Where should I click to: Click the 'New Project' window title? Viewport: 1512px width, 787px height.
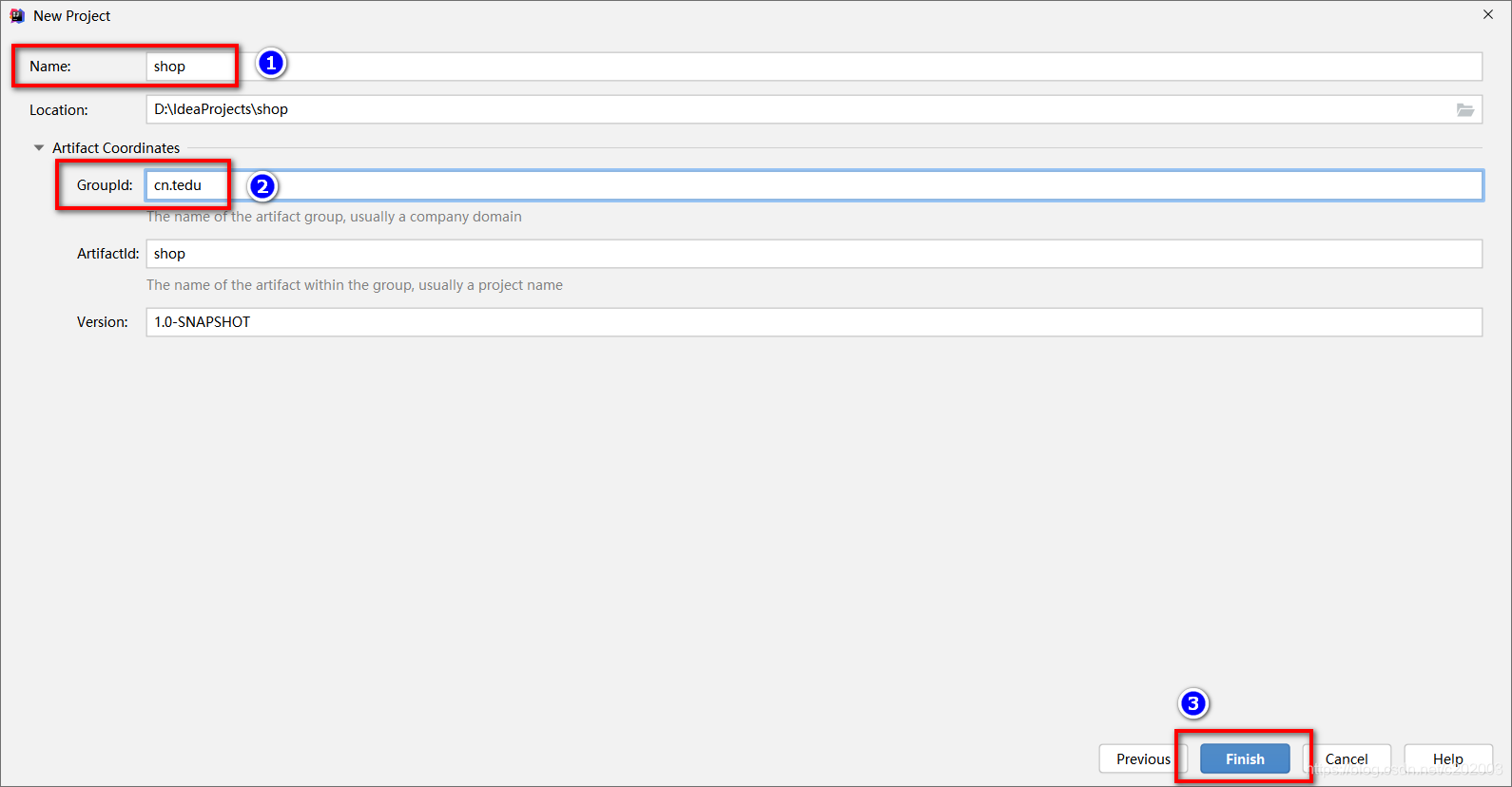[x=72, y=16]
